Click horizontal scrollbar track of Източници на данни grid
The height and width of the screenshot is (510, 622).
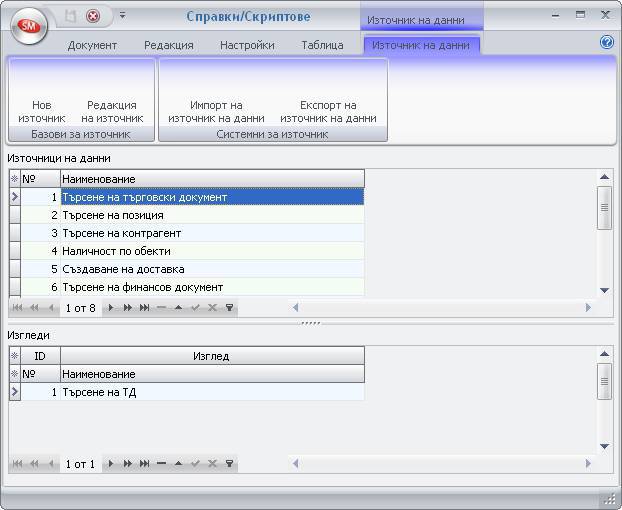coord(442,307)
